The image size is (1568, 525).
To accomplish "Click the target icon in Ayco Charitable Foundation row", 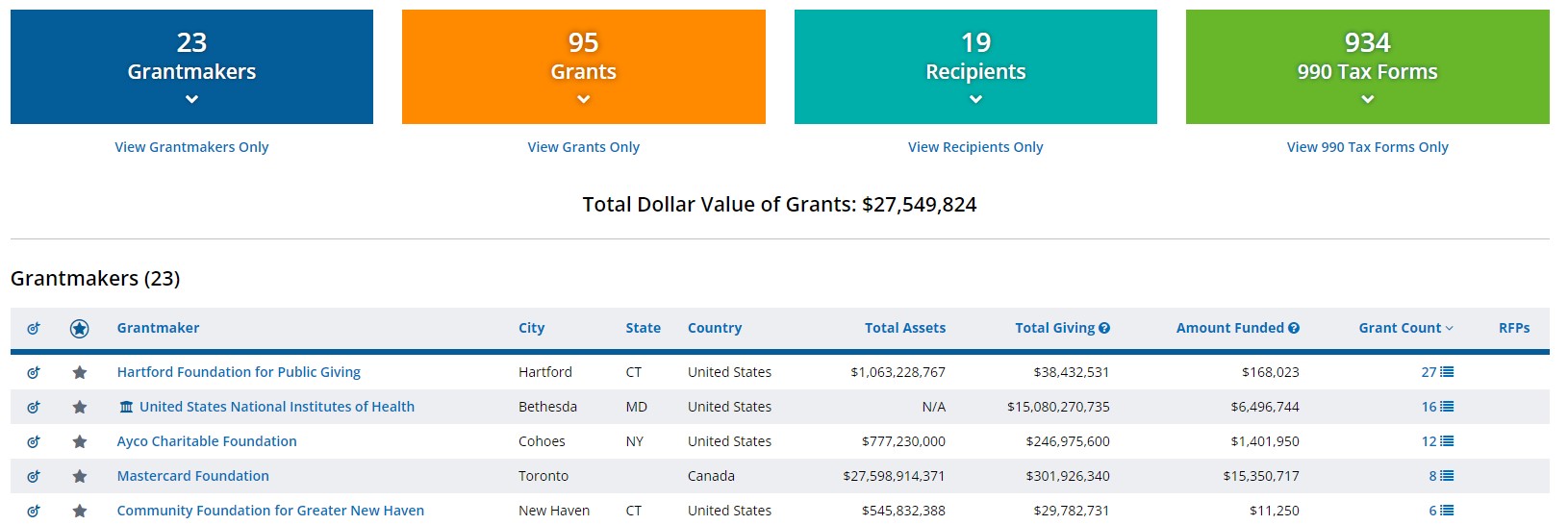I will click(x=34, y=441).
